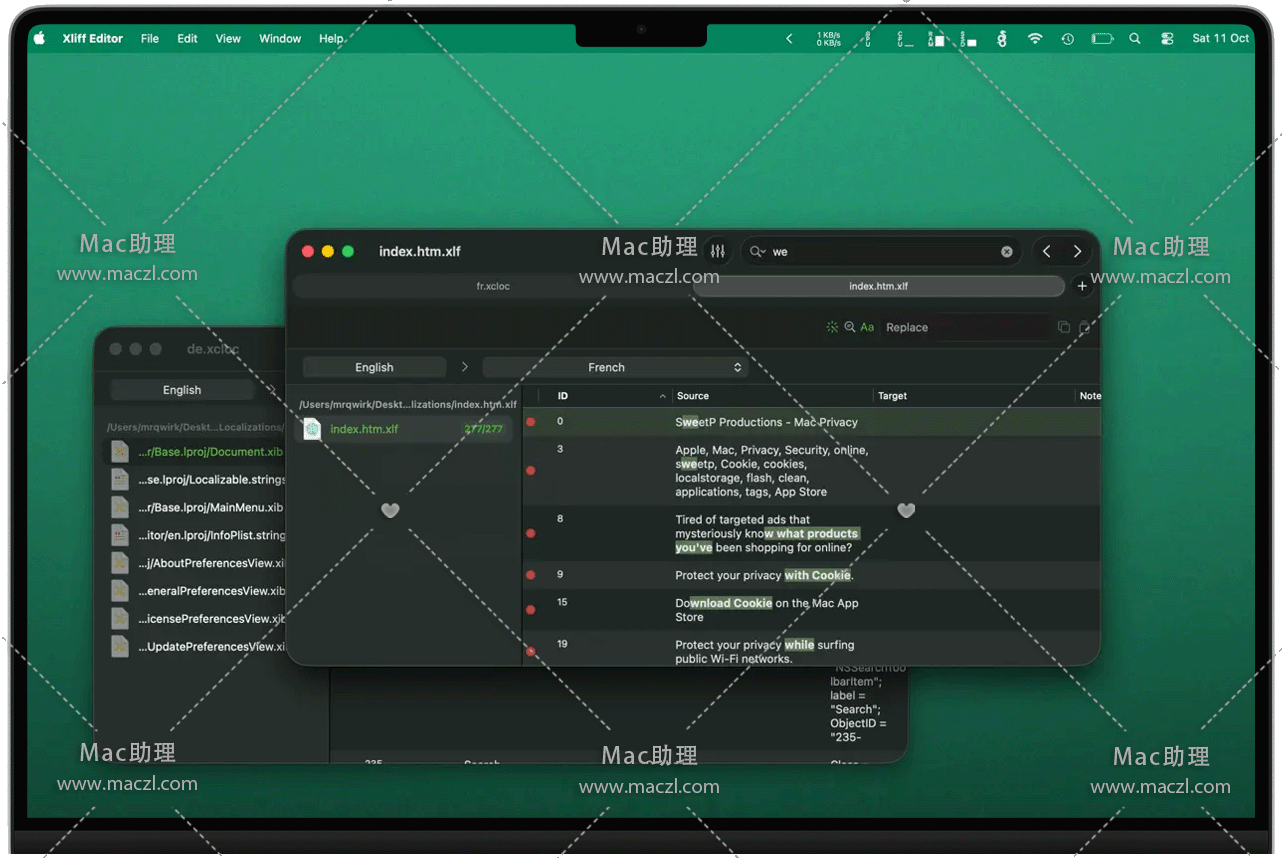
Task: Click the index.htm.xlf file icon in sidebar
Action: coord(312,429)
